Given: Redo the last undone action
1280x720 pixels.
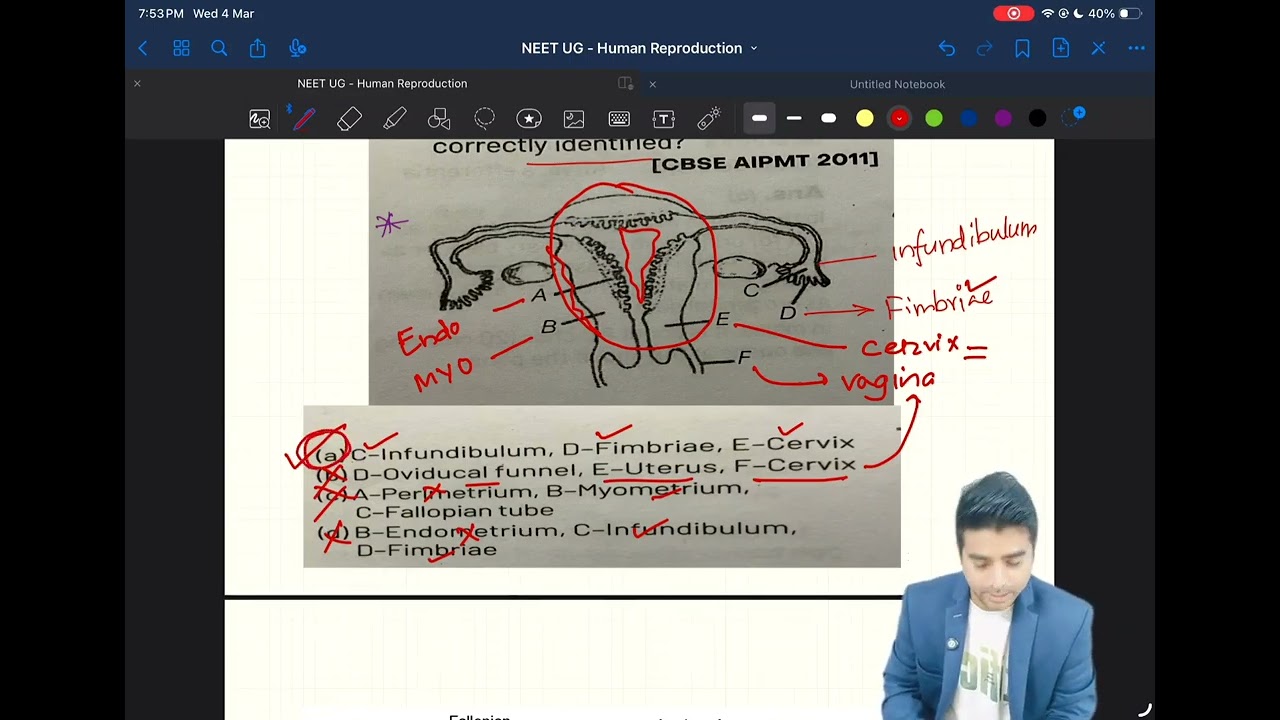Looking at the screenshot, I should pos(984,48).
